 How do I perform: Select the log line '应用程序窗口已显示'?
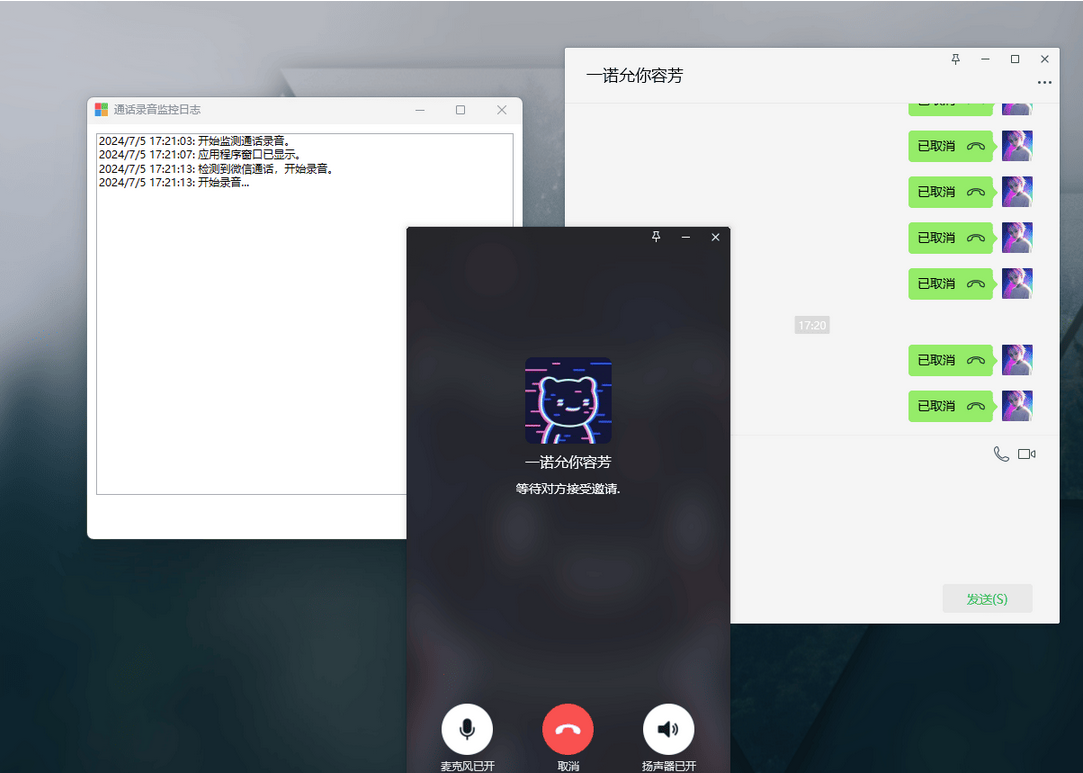[201, 155]
